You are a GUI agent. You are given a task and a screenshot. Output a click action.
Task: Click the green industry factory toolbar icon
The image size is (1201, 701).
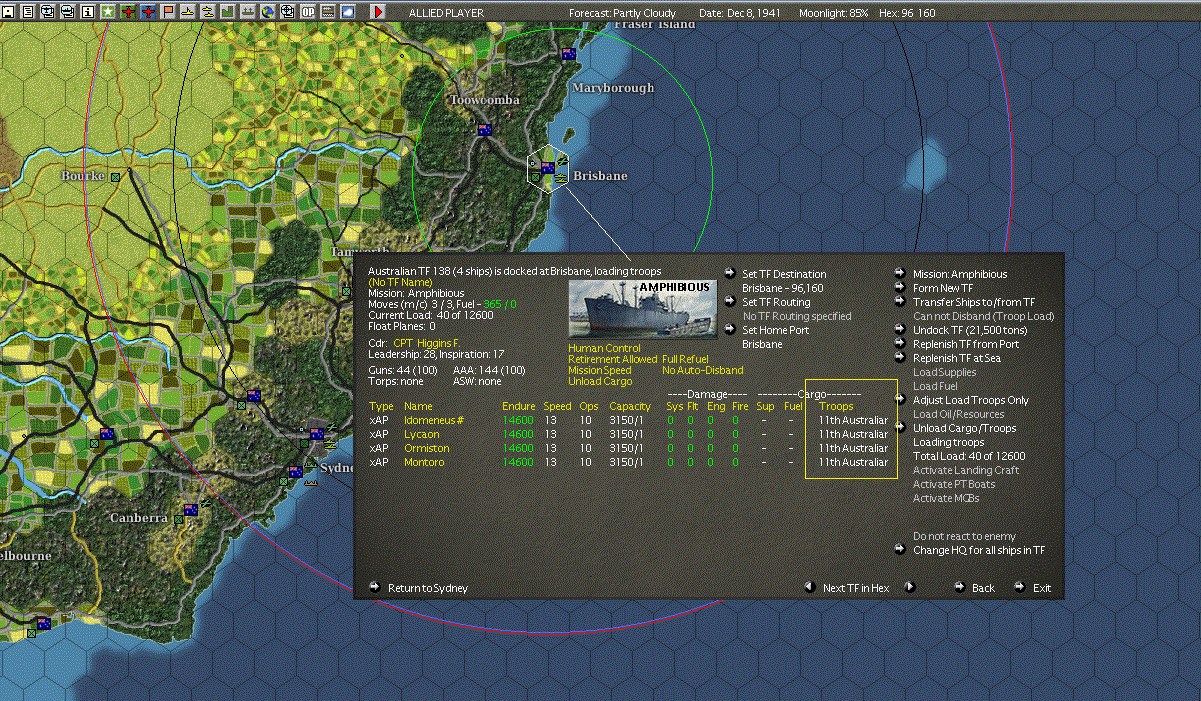[x=228, y=12]
